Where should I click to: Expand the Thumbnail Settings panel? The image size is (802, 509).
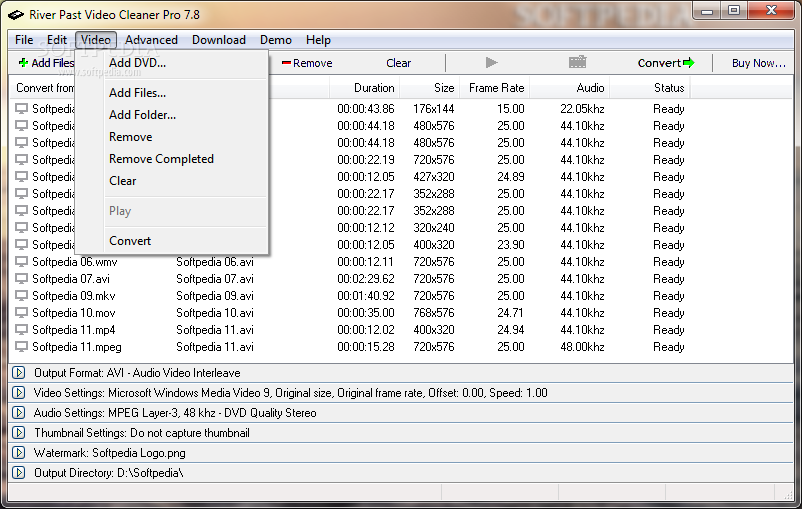(19, 433)
